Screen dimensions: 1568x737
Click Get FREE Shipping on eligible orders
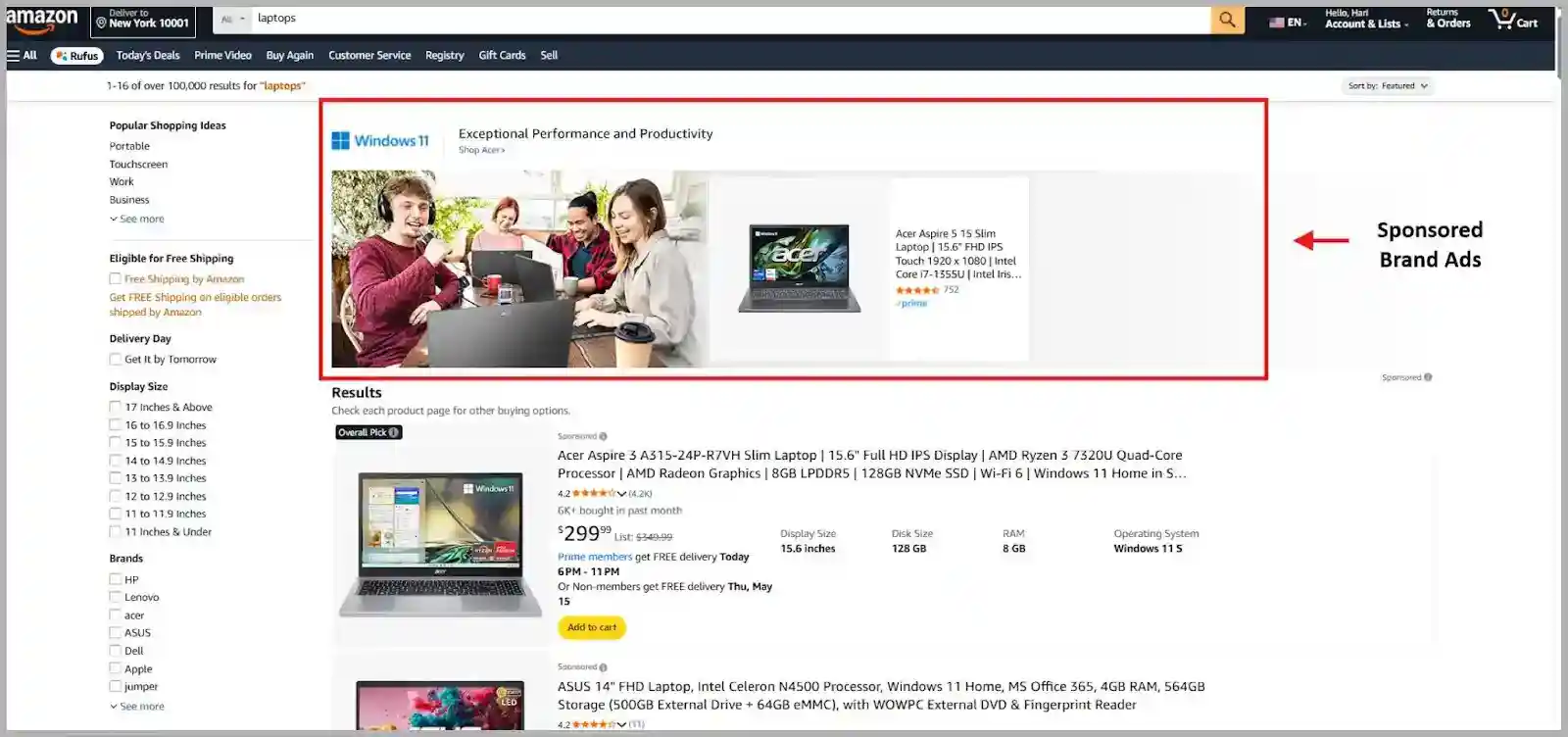pyautogui.click(x=195, y=305)
